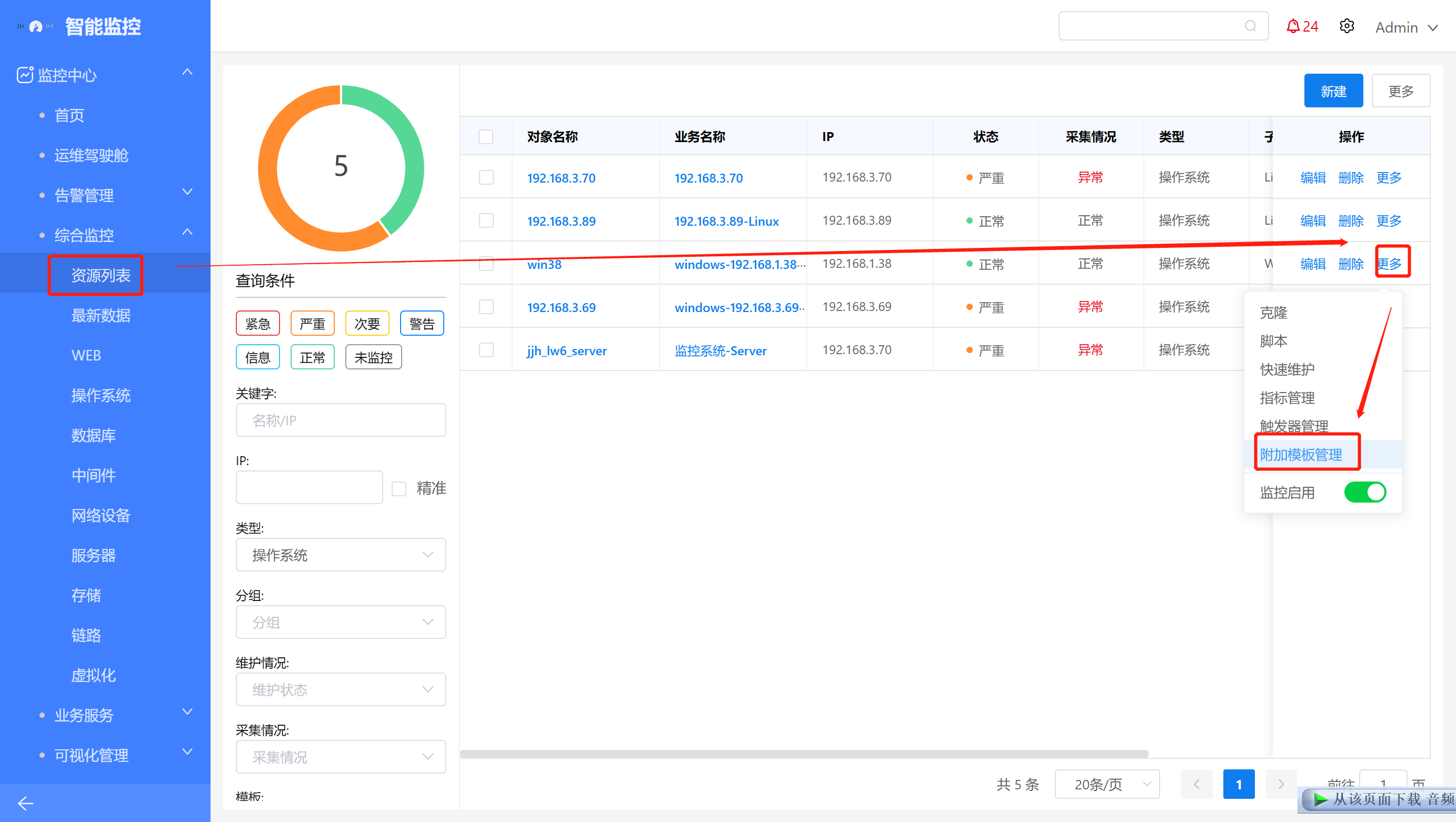Open 网络设备 in the sidebar

click(101, 515)
